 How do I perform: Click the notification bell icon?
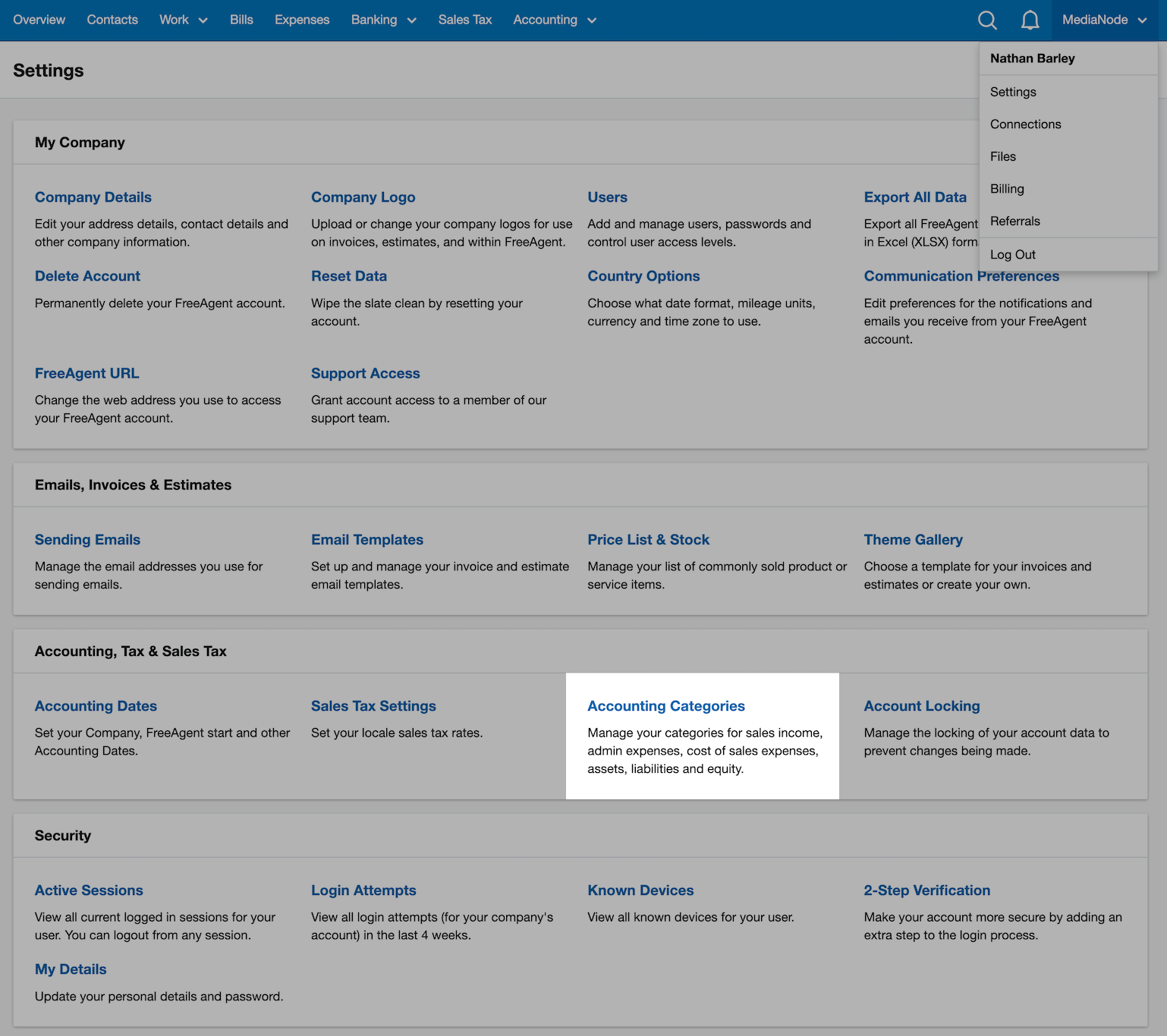[1030, 20]
